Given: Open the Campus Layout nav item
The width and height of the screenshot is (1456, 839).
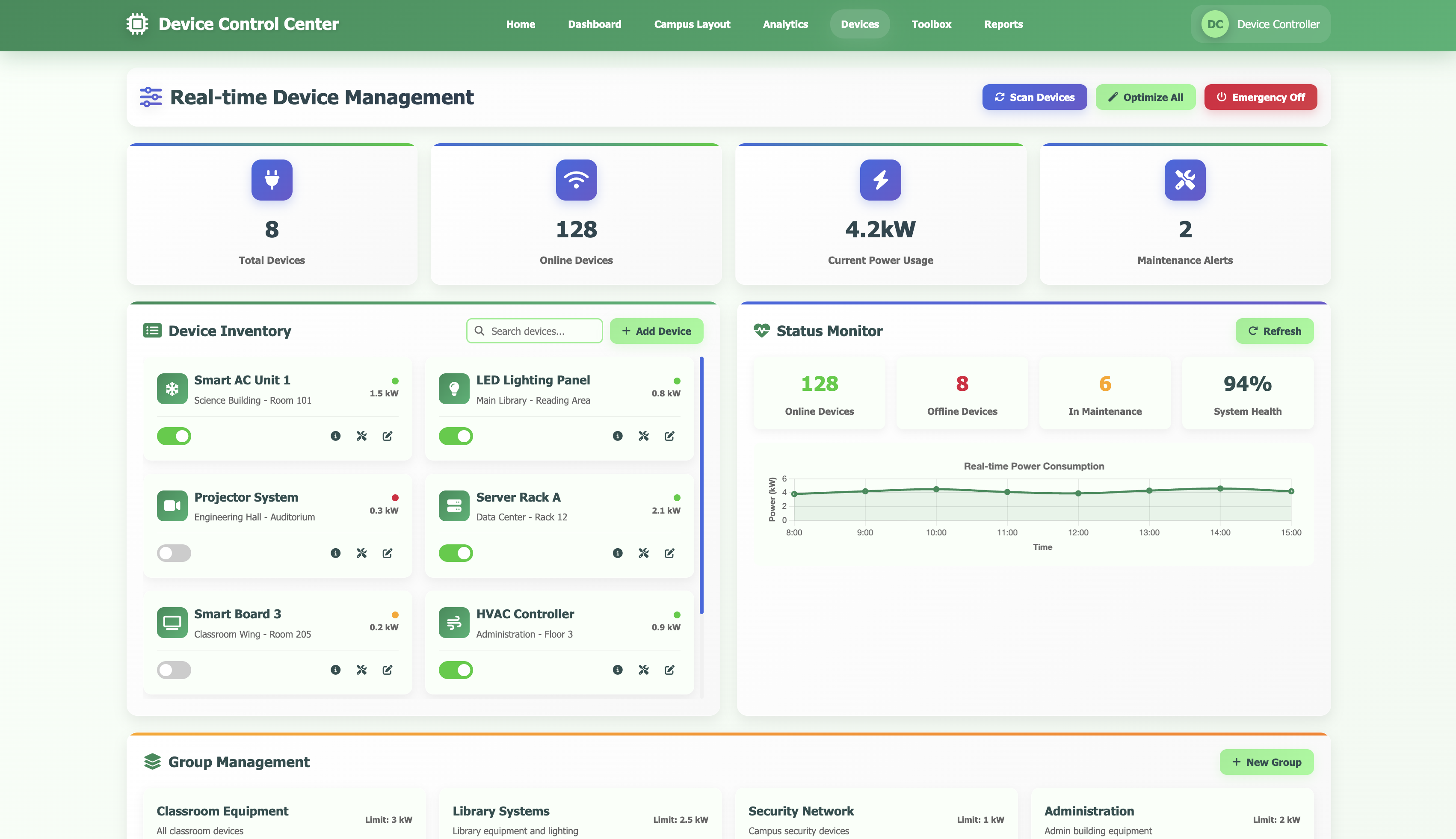Looking at the screenshot, I should pos(692,24).
